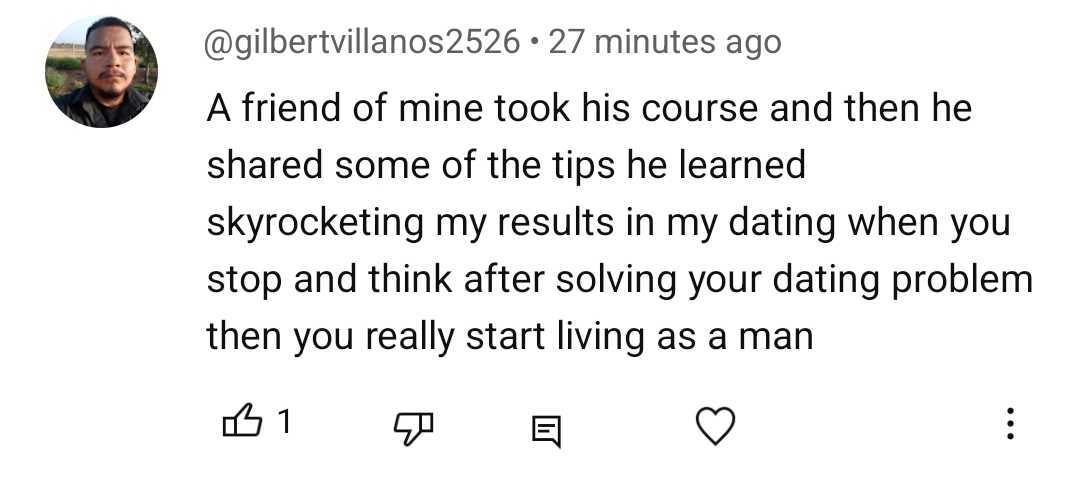Select the word "skyrocketing" in the comment

(315, 222)
